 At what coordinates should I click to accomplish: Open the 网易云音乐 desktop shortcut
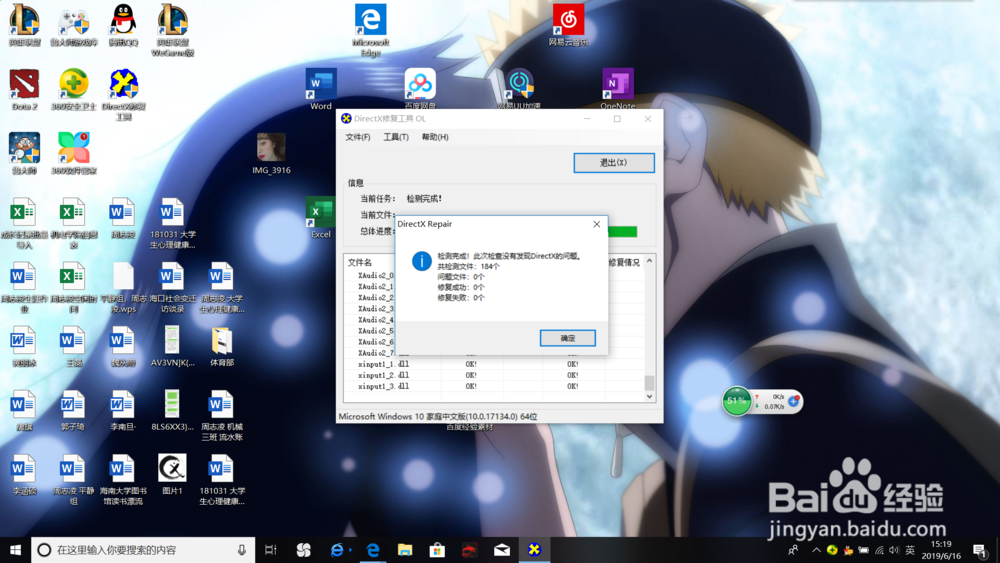[568, 26]
